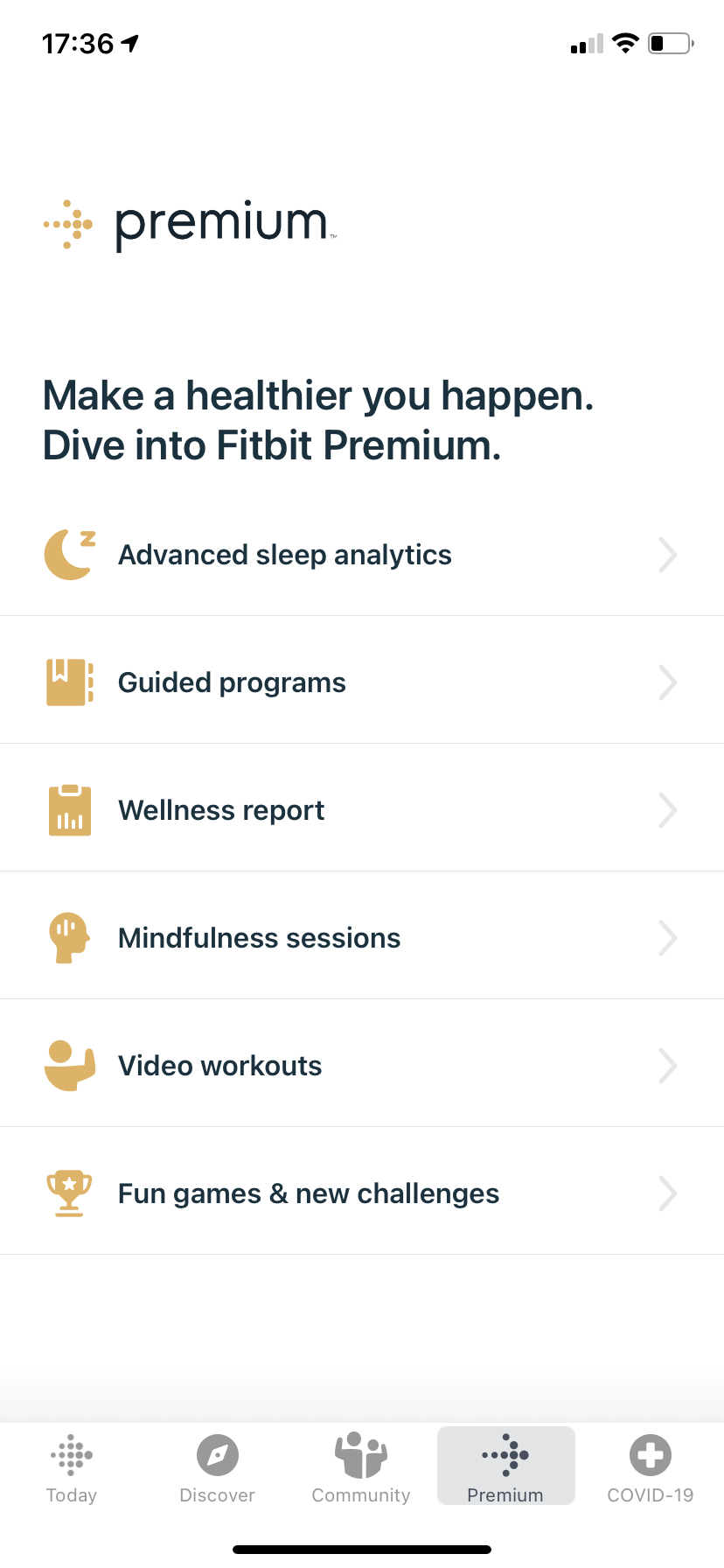Open the Mindfulness sessions label

point(259,938)
